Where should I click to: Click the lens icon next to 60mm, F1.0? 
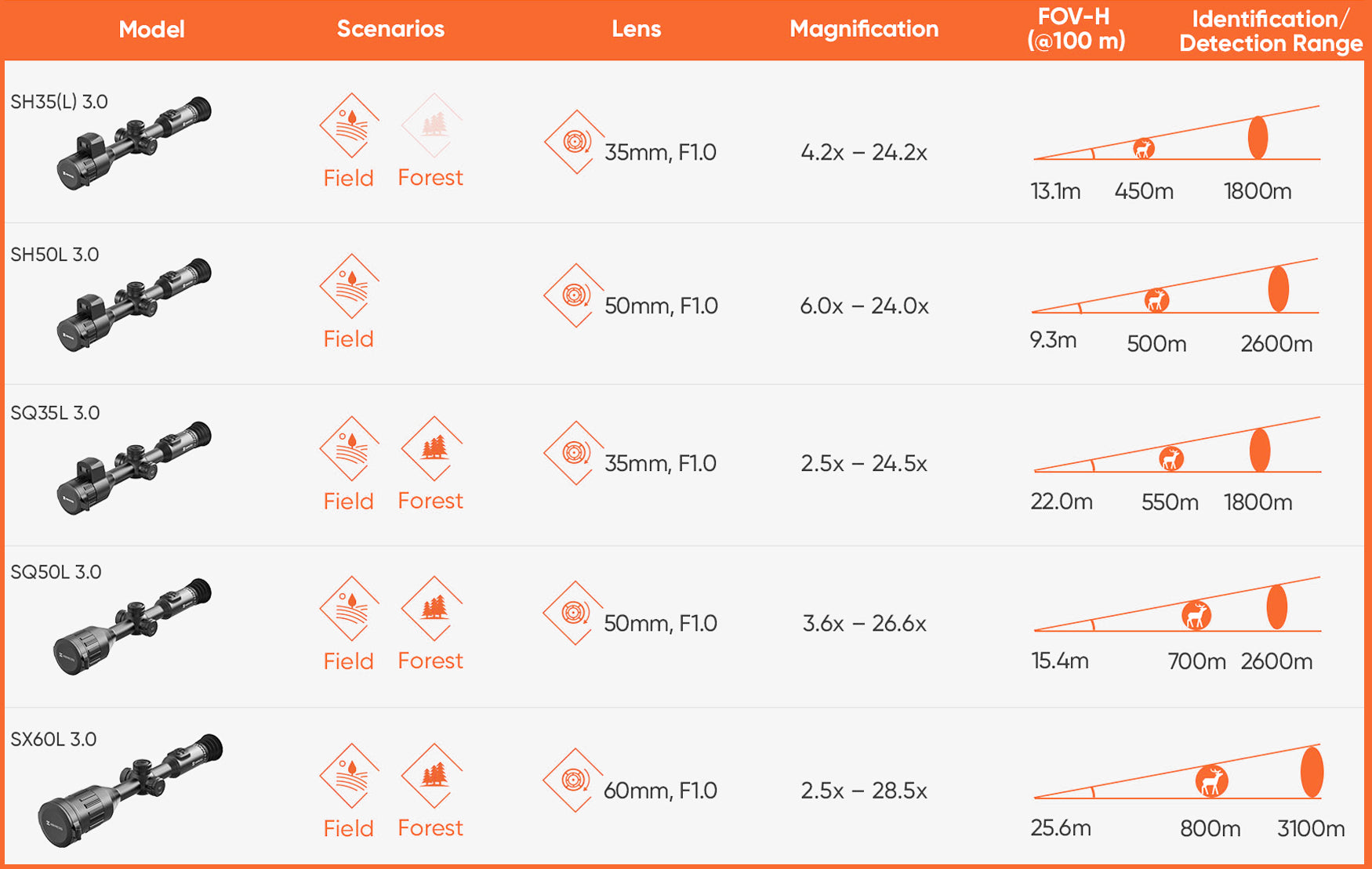[573, 780]
